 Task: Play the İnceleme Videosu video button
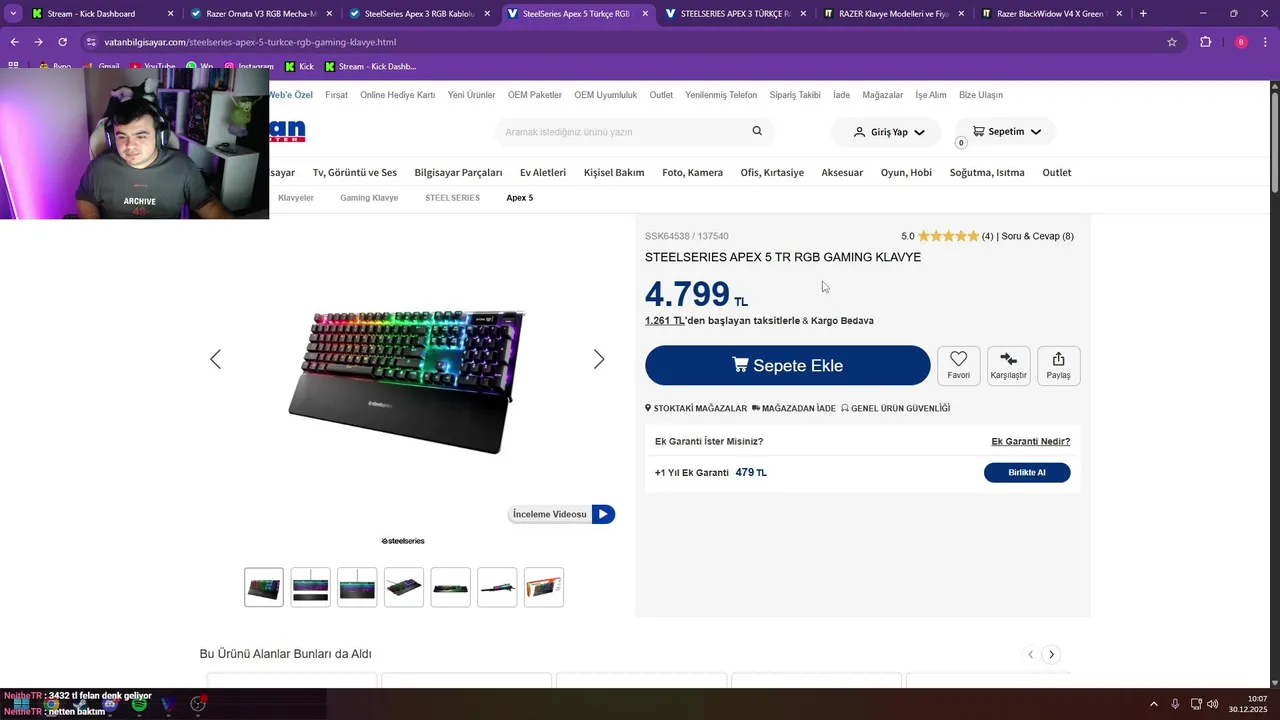[561, 514]
